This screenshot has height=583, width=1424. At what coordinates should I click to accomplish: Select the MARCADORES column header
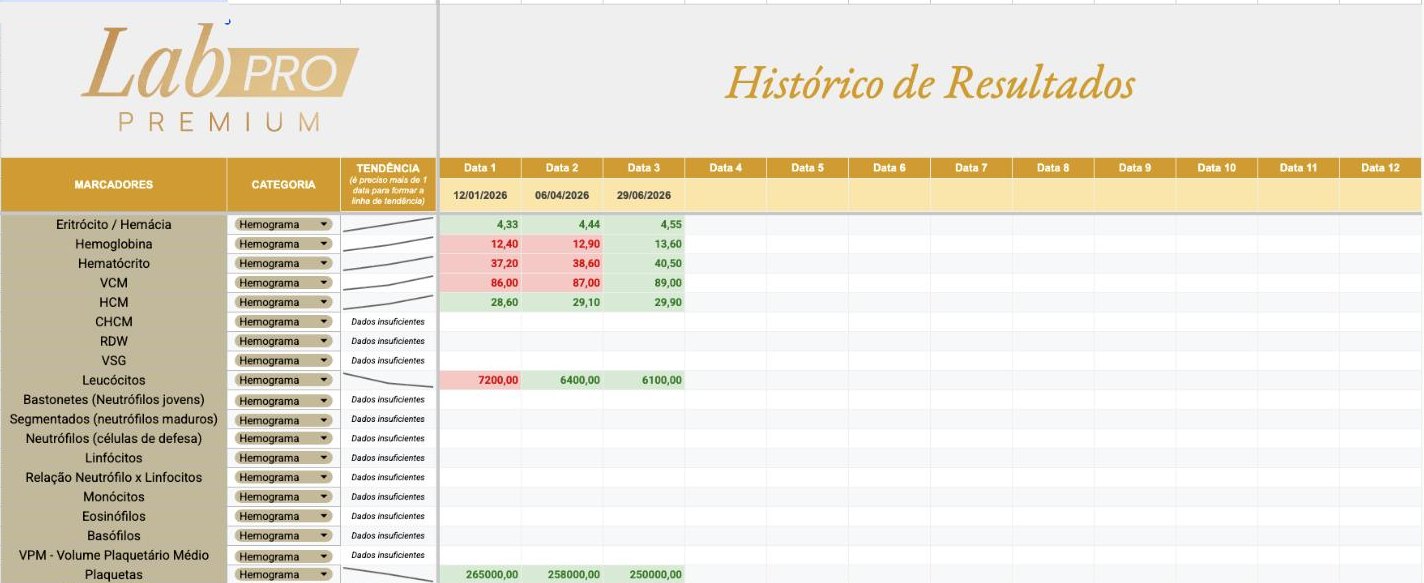pos(114,185)
